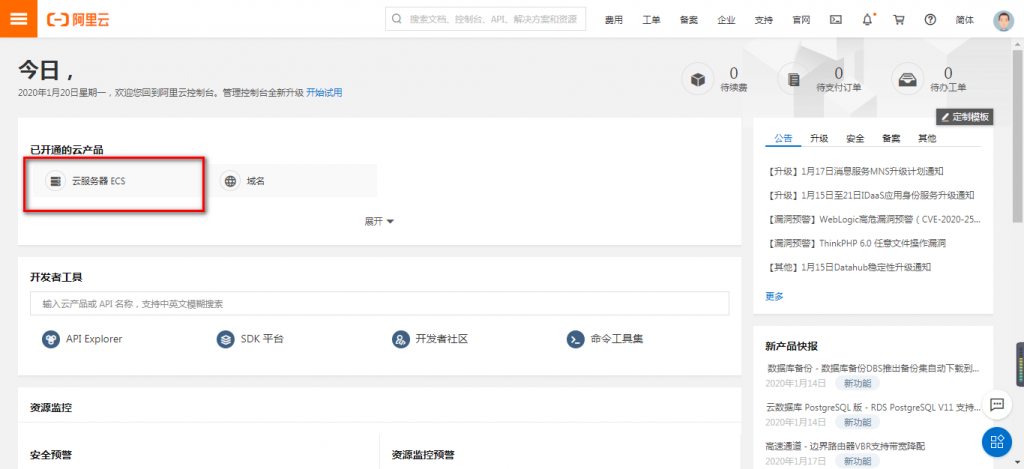Open the 高速通道 VBR news item
The width and height of the screenshot is (1024, 469).
pyautogui.click(x=845, y=446)
